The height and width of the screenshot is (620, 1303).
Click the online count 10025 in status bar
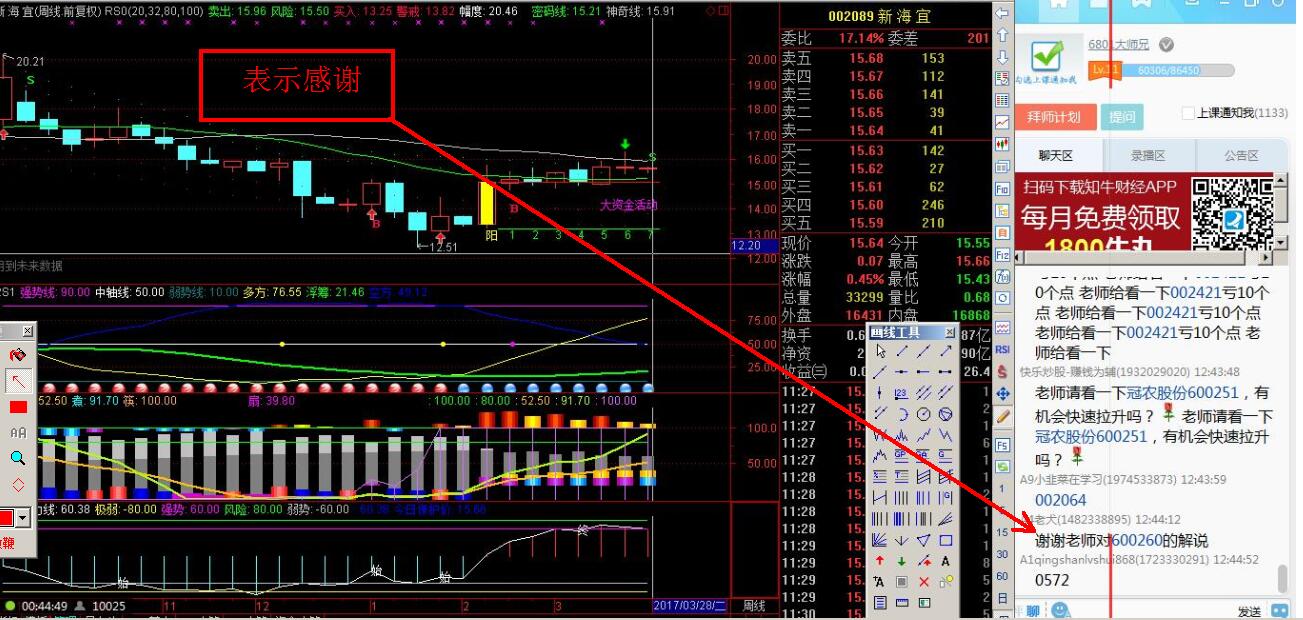tap(110, 606)
